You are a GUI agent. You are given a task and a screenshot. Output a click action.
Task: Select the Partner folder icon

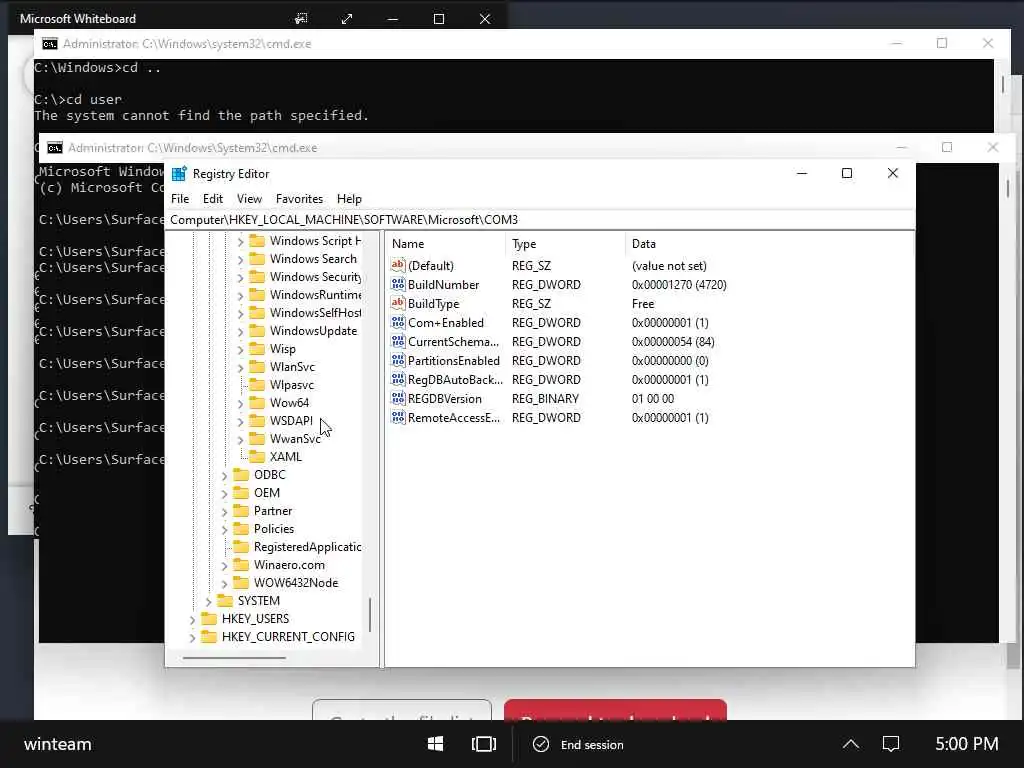[242, 511]
